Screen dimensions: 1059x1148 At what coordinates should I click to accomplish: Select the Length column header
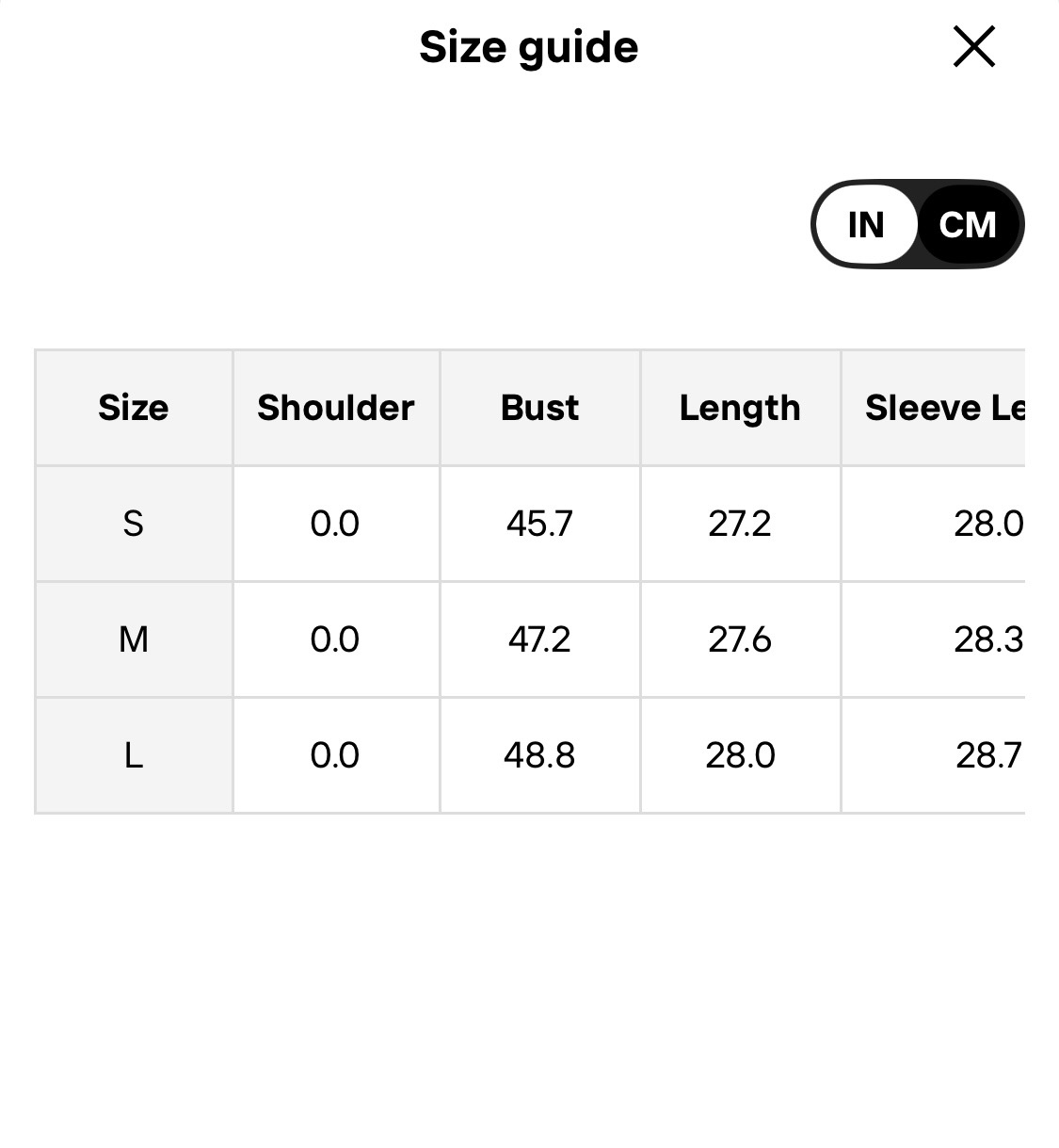tap(740, 408)
